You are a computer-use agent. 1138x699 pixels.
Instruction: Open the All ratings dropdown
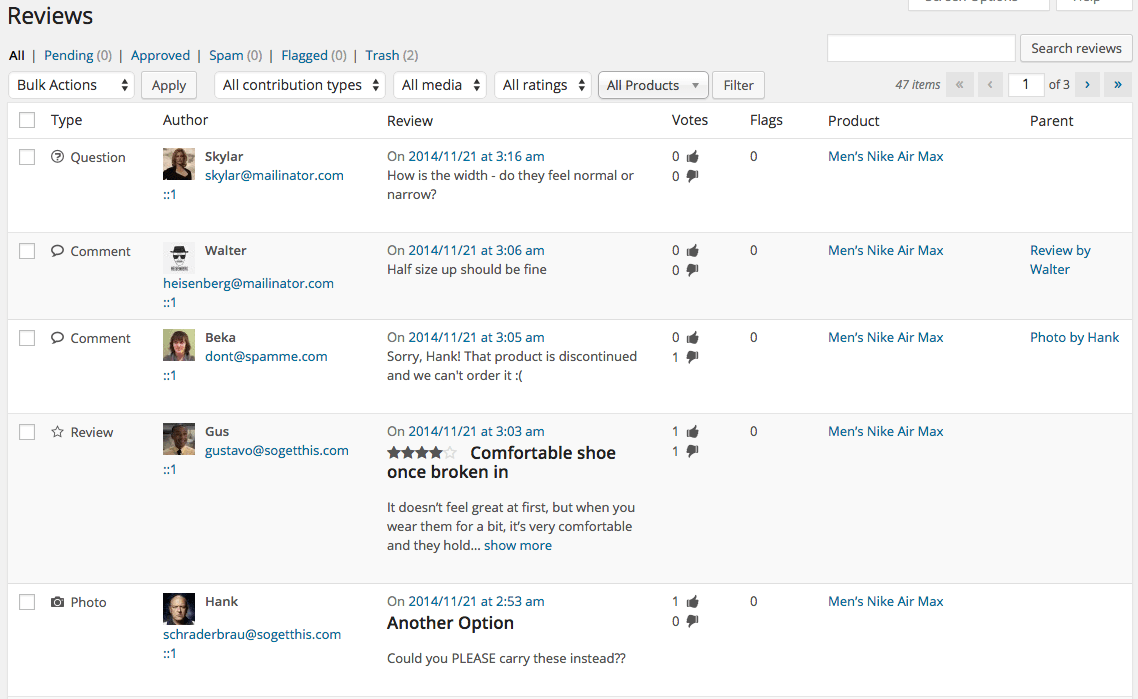(543, 85)
